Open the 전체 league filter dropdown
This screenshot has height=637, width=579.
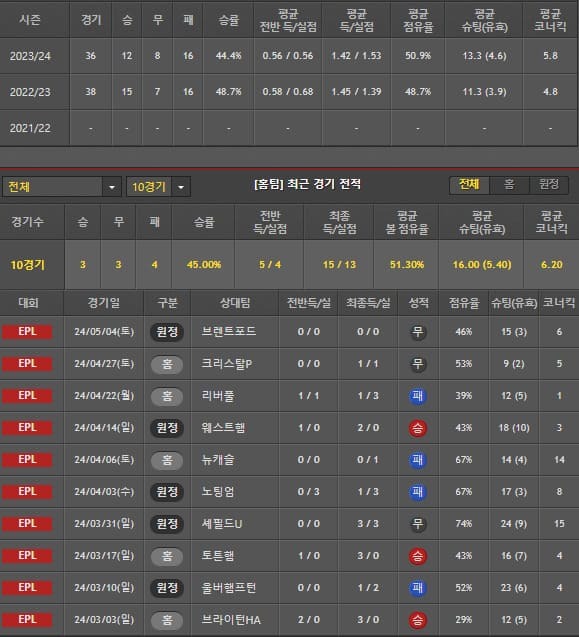click(62, 187)
